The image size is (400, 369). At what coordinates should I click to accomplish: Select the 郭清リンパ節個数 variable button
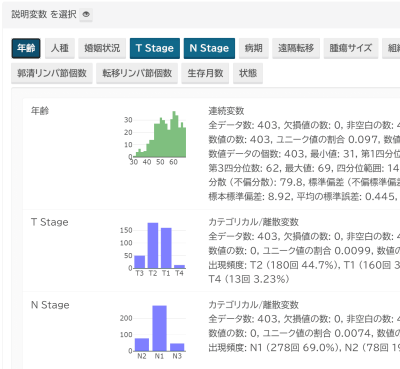click(52, 73)
